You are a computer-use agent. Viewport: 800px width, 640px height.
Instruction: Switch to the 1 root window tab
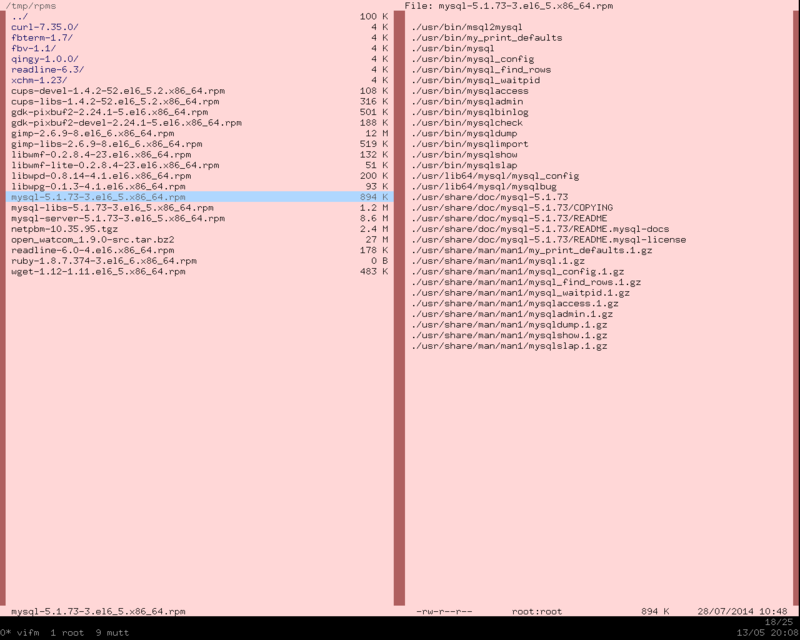pyautogui.click(x=67, y=633)
